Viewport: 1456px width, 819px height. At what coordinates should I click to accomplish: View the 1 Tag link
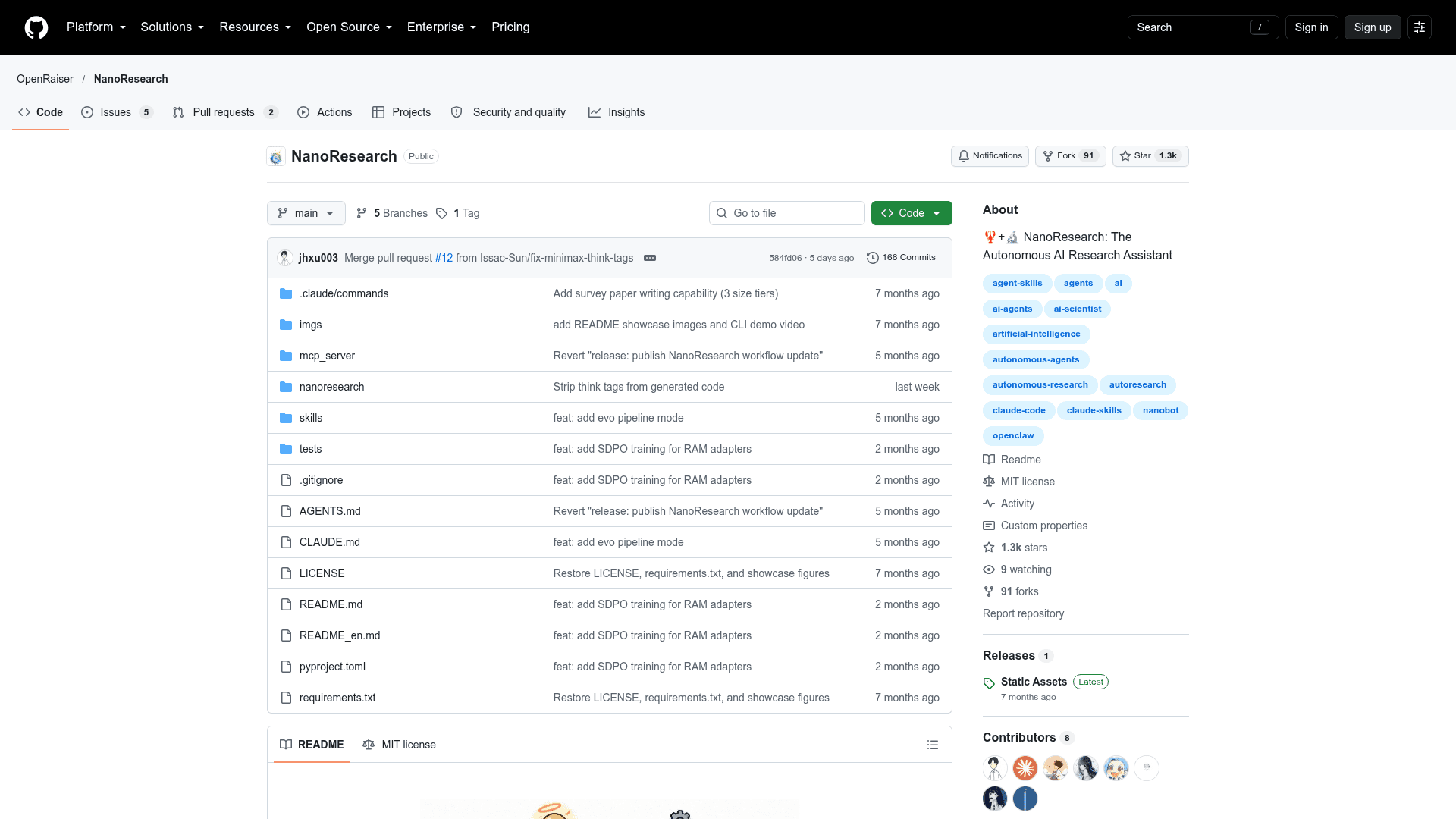point(458,213)
